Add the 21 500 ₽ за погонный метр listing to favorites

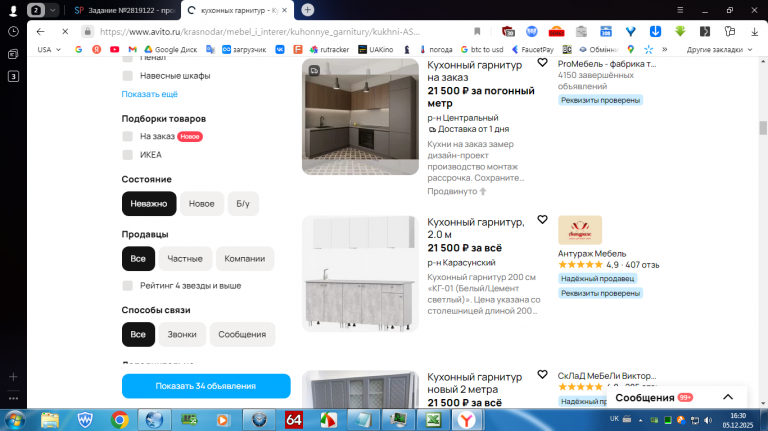pyautogui.click(x=542, y=62)
